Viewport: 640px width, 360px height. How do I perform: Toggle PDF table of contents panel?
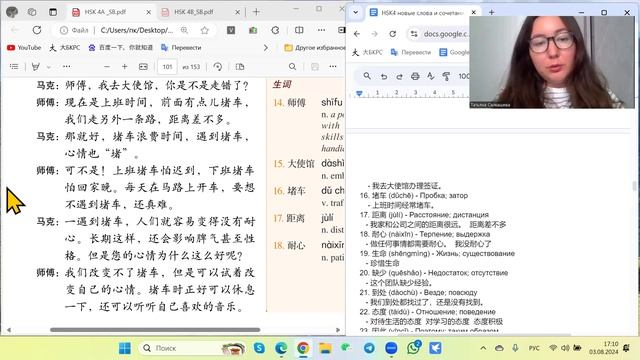[14, 67]
